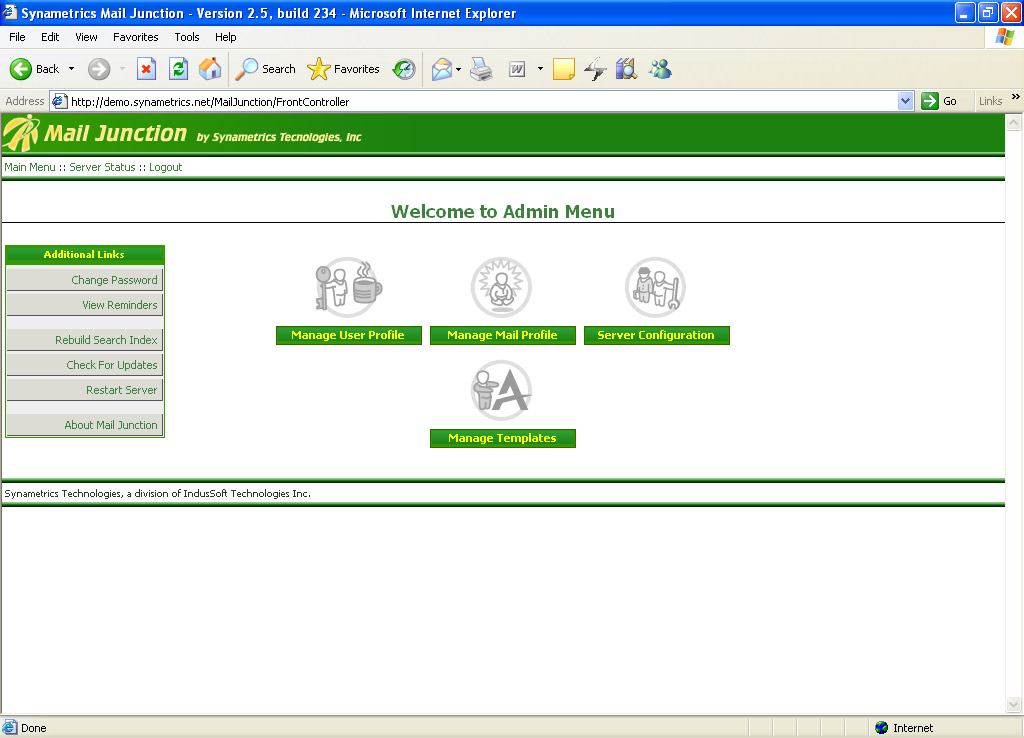
Task: Click the Manage User Profile key icon
Action: tap(349, 287)
